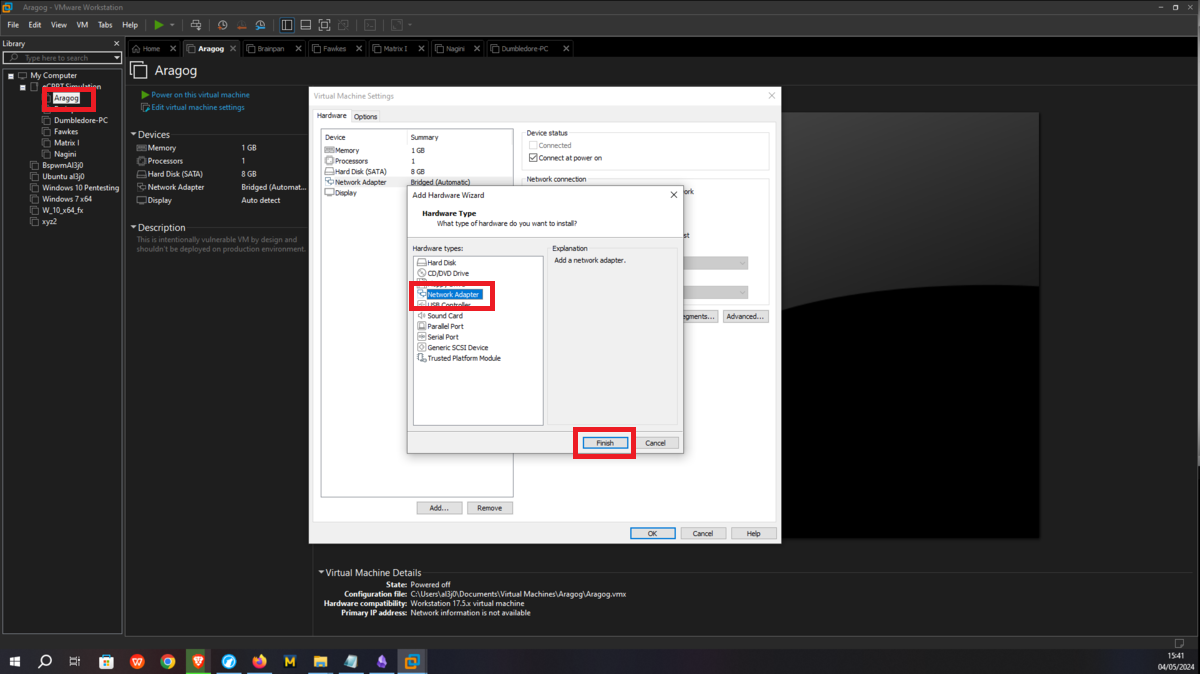Image resolution: width=1200 pixels, height=674 pixels.
Task: Click the Library search field
Action: click(60, 58)
